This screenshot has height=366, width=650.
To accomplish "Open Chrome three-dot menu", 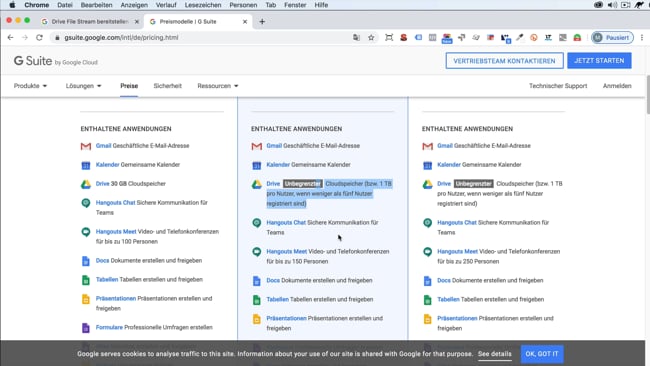I will pyautogui.click(x=642, y=37).
